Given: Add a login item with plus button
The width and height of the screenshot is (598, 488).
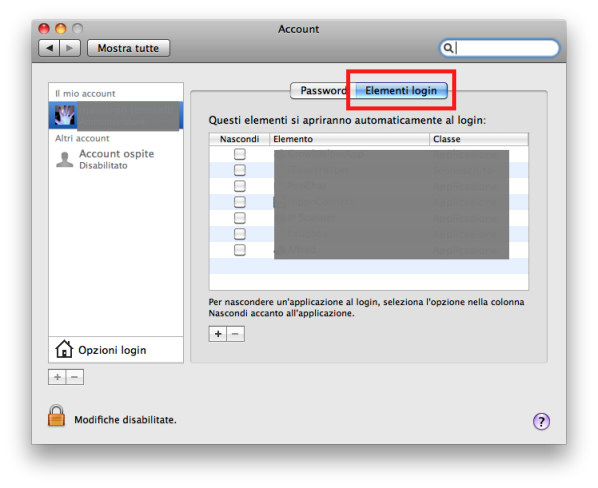Looking at the screenshot, I should click(218, 334).
